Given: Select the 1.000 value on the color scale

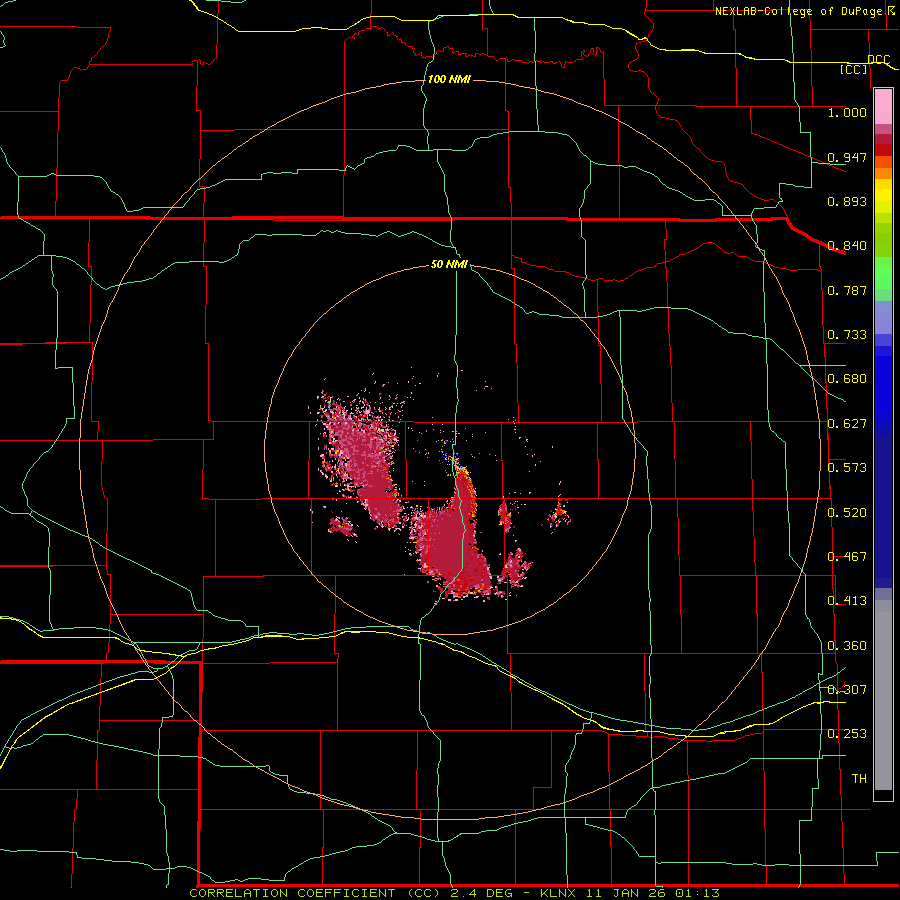Looking at the screenshot, I should click(847, 112).
